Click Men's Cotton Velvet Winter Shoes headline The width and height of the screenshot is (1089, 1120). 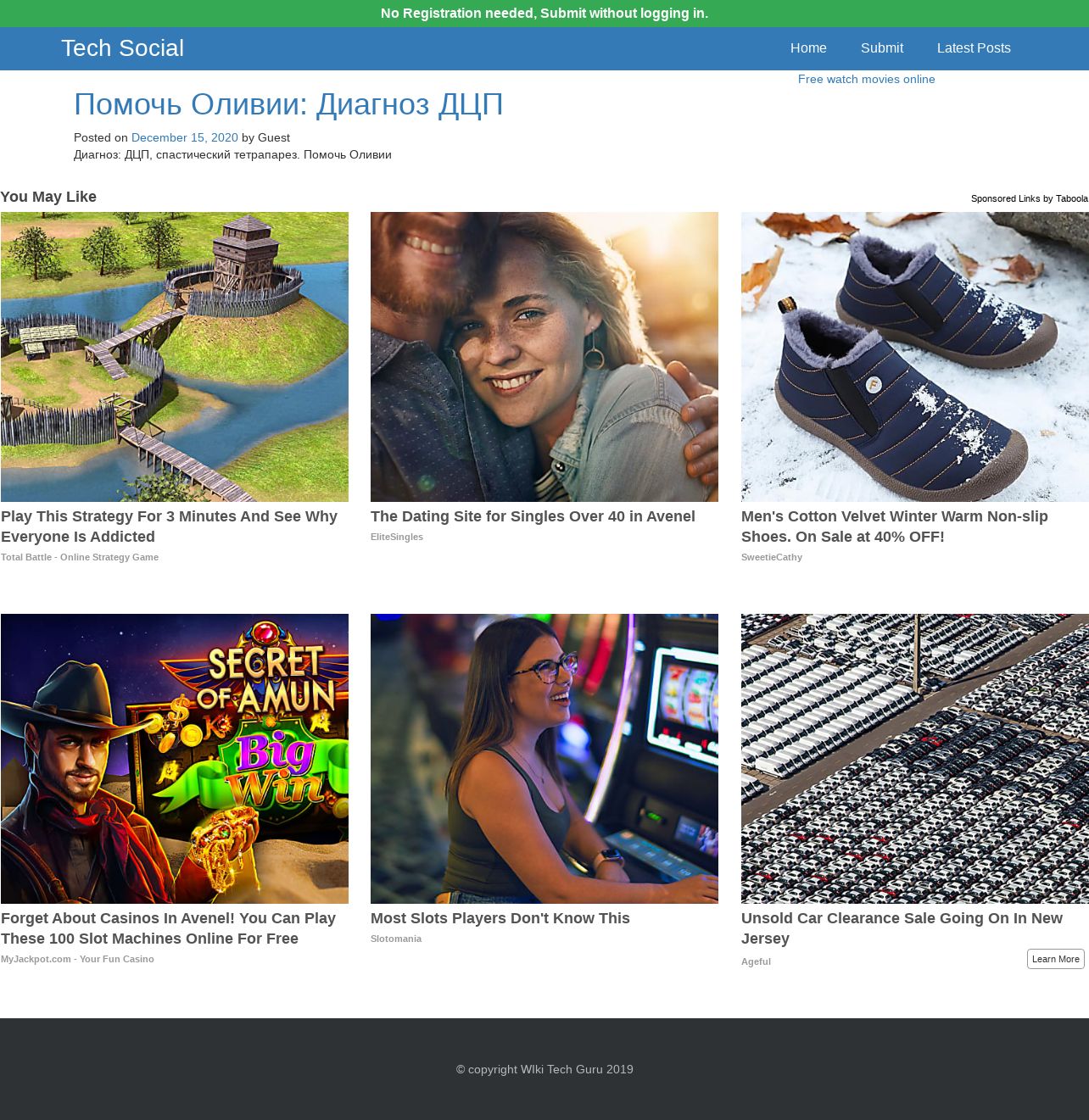pos(895,527)
